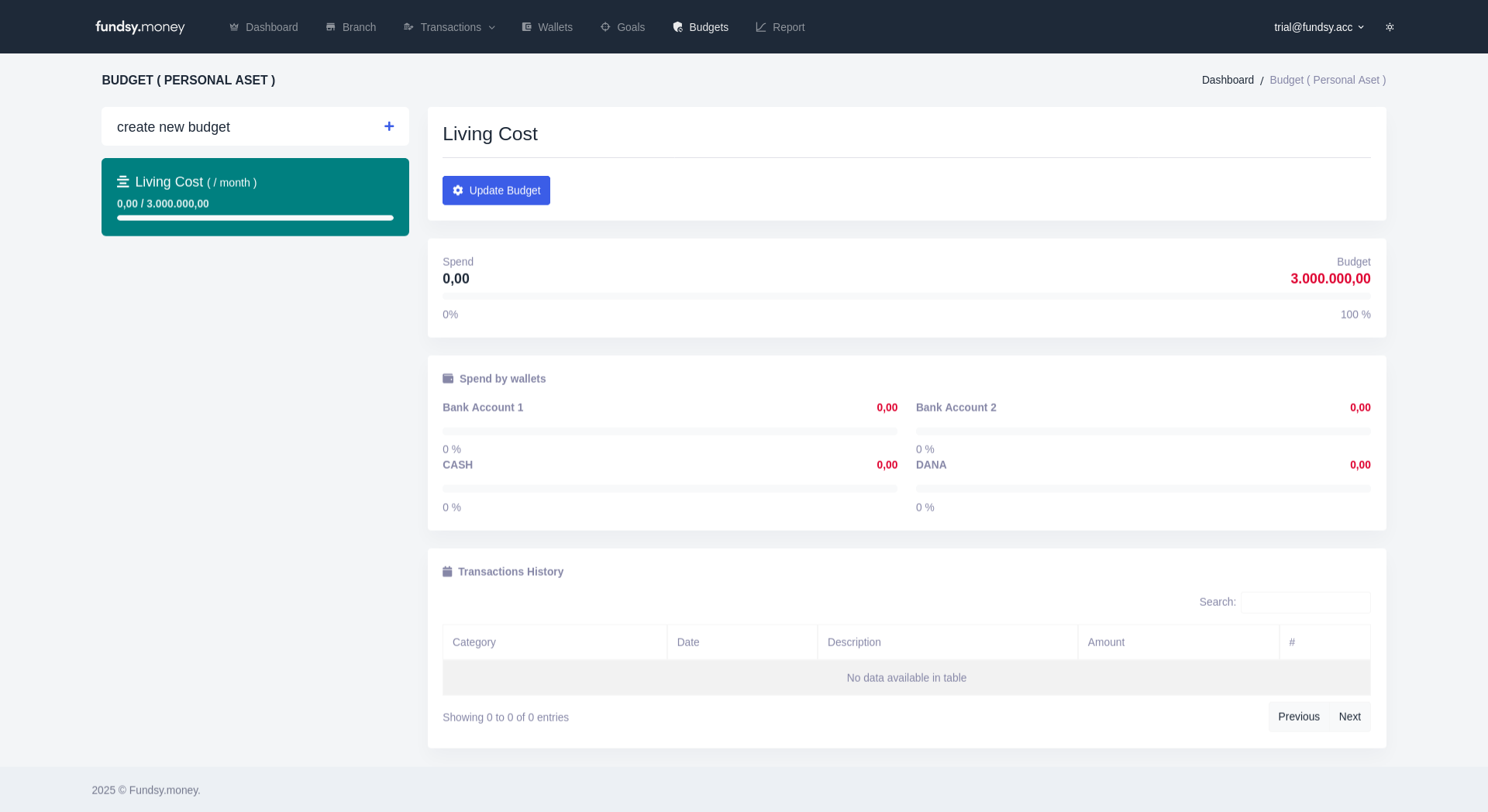Viewport: 1488px width, 812px height.
Task: Click the Dashboard crown icon in navbar
Action: [x=234, y=27]
